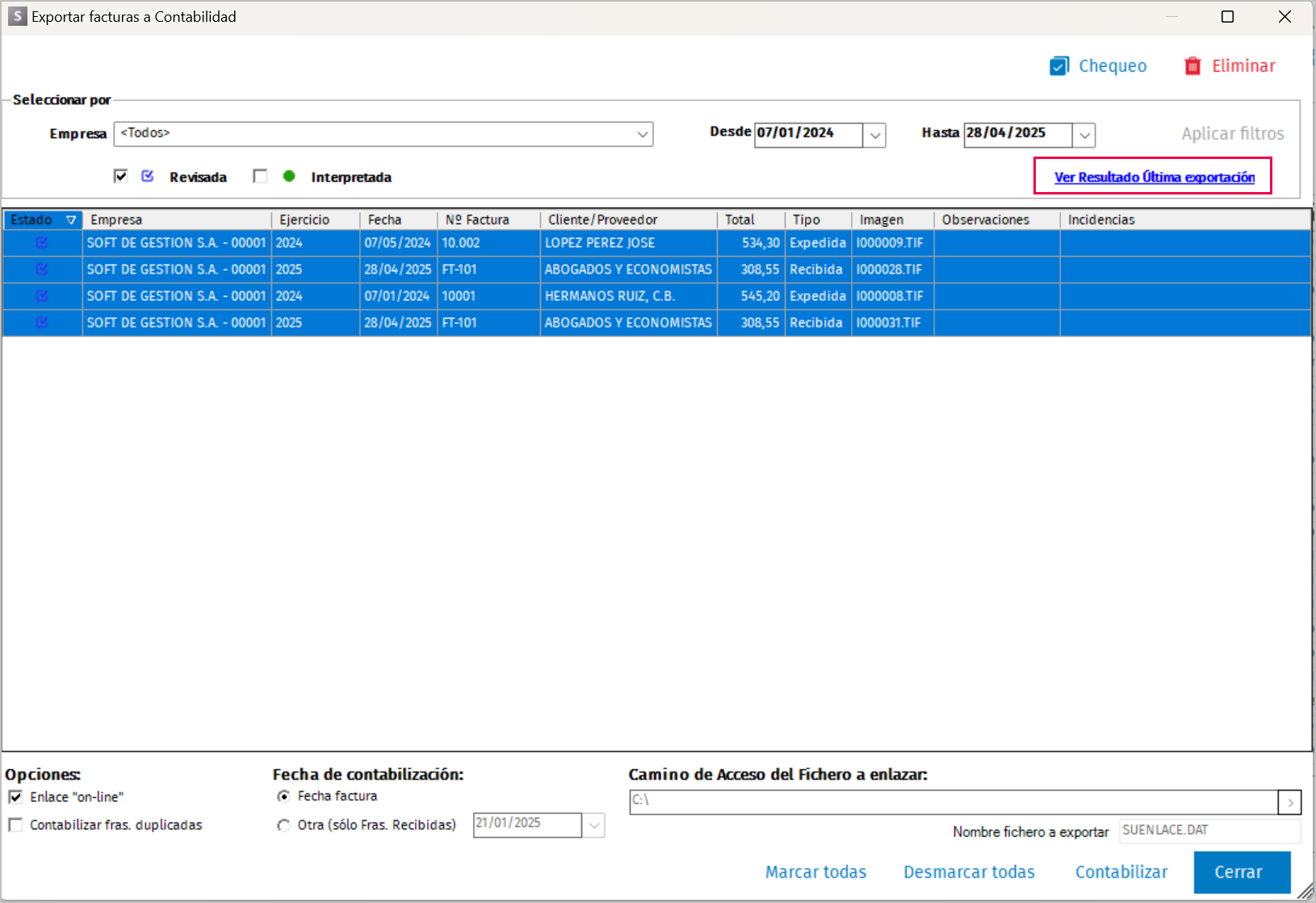Enable the Interpretada filter checkbox

tap(260, 176)
